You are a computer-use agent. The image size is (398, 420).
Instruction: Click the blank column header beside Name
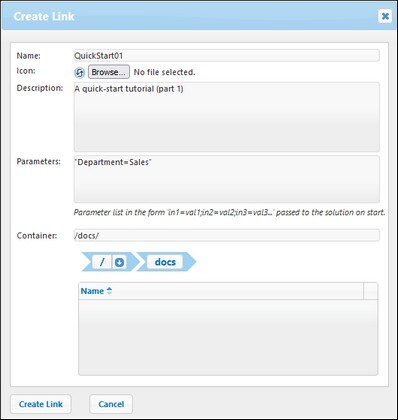pyautogui.click(x=371, y=291)
